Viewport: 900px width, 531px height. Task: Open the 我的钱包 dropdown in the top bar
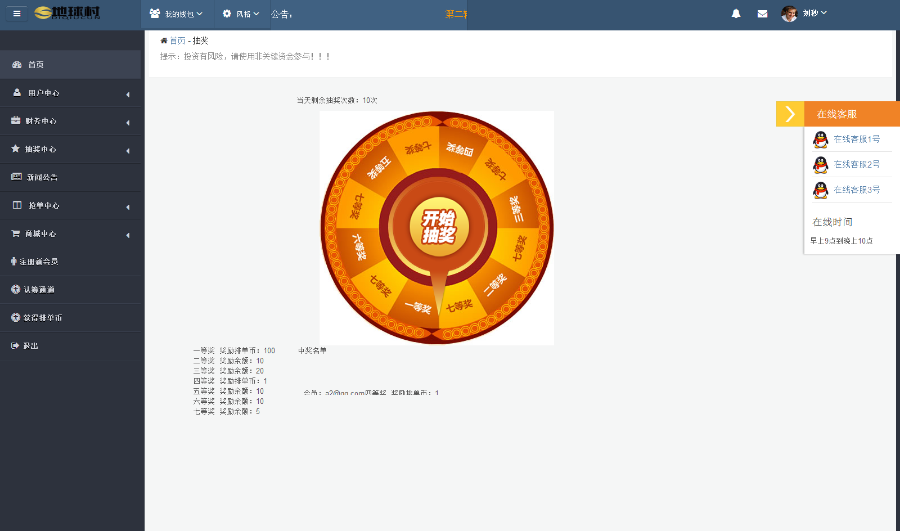[176, 14]
